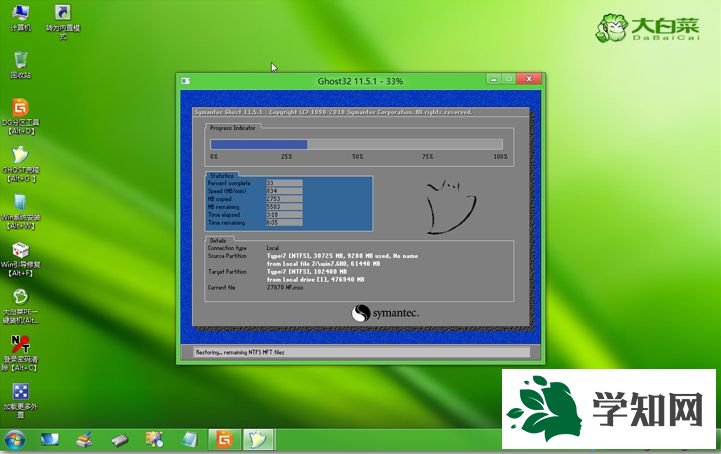Click the colorful tools taskbar icon
This screenshot has width=721, height=454.
coord(154,440)
